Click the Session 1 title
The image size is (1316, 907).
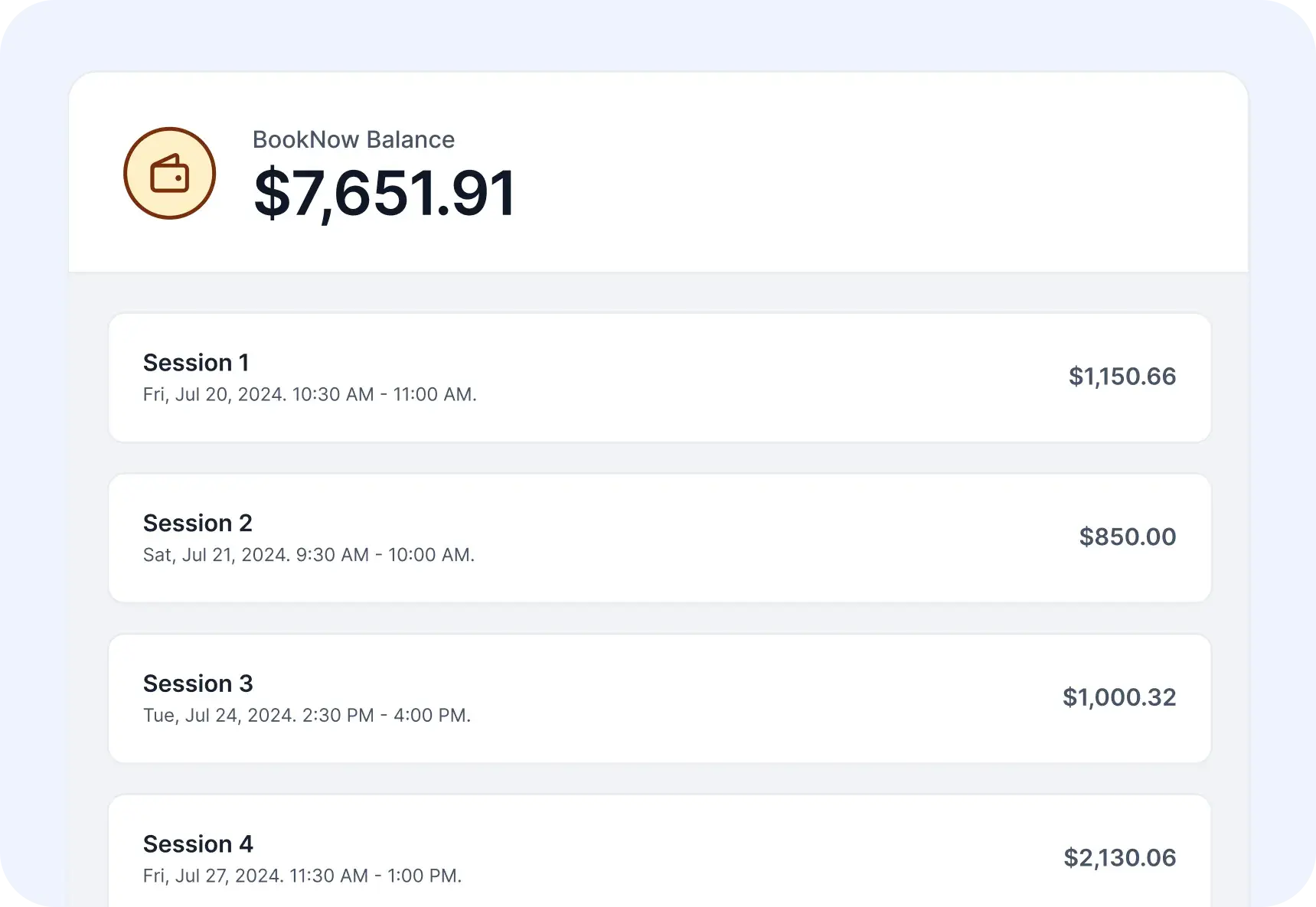tap(196, 362)
